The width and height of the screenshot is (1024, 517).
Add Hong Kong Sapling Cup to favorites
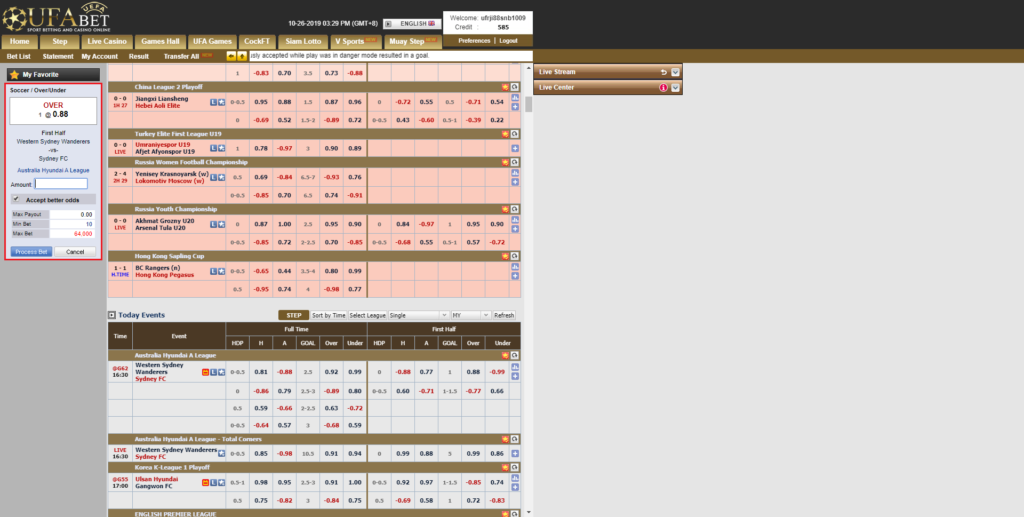505,256
